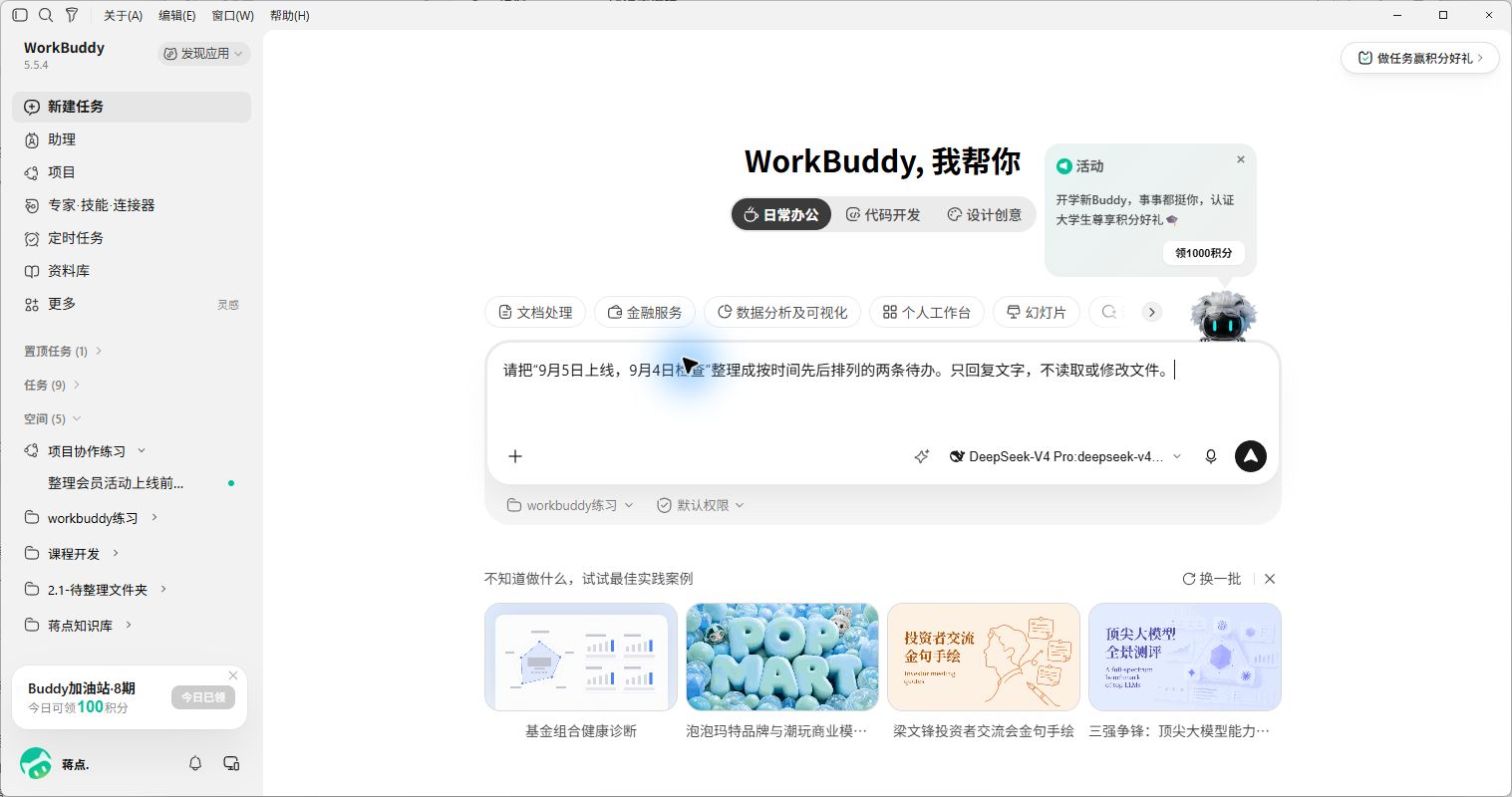Open the 基金组合健康诊断 case thumbnail
The image size is (1512, 797).
(581, 657)
